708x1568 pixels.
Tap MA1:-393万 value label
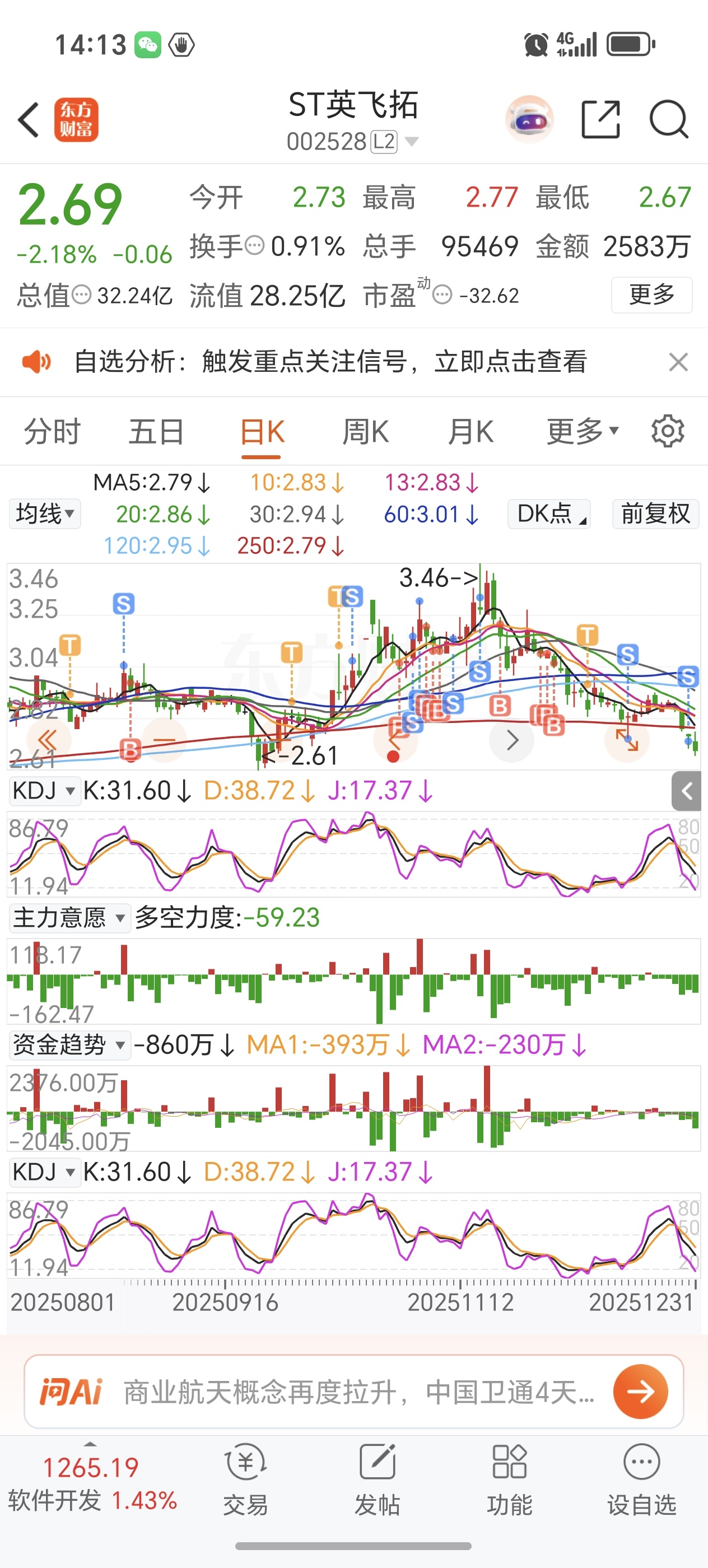click(328, 1045)
